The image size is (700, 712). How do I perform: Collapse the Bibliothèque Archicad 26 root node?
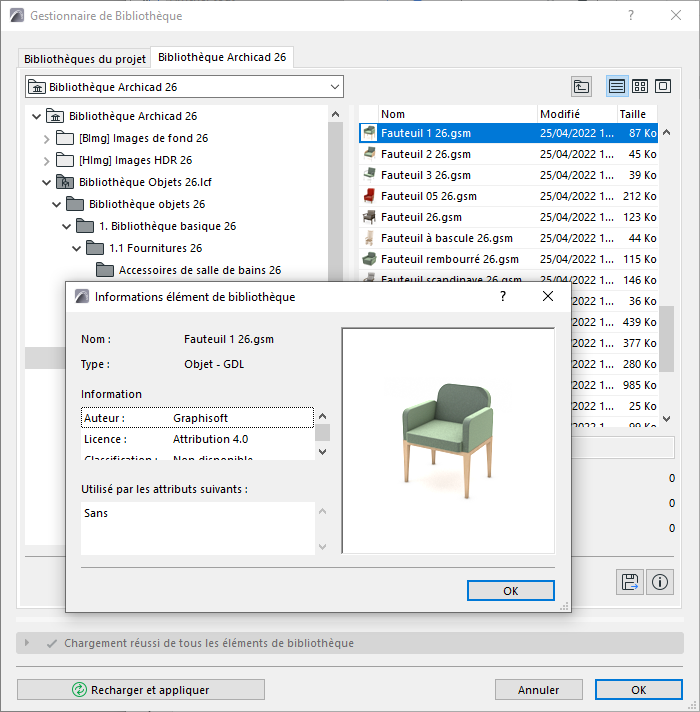coord(37,116)
